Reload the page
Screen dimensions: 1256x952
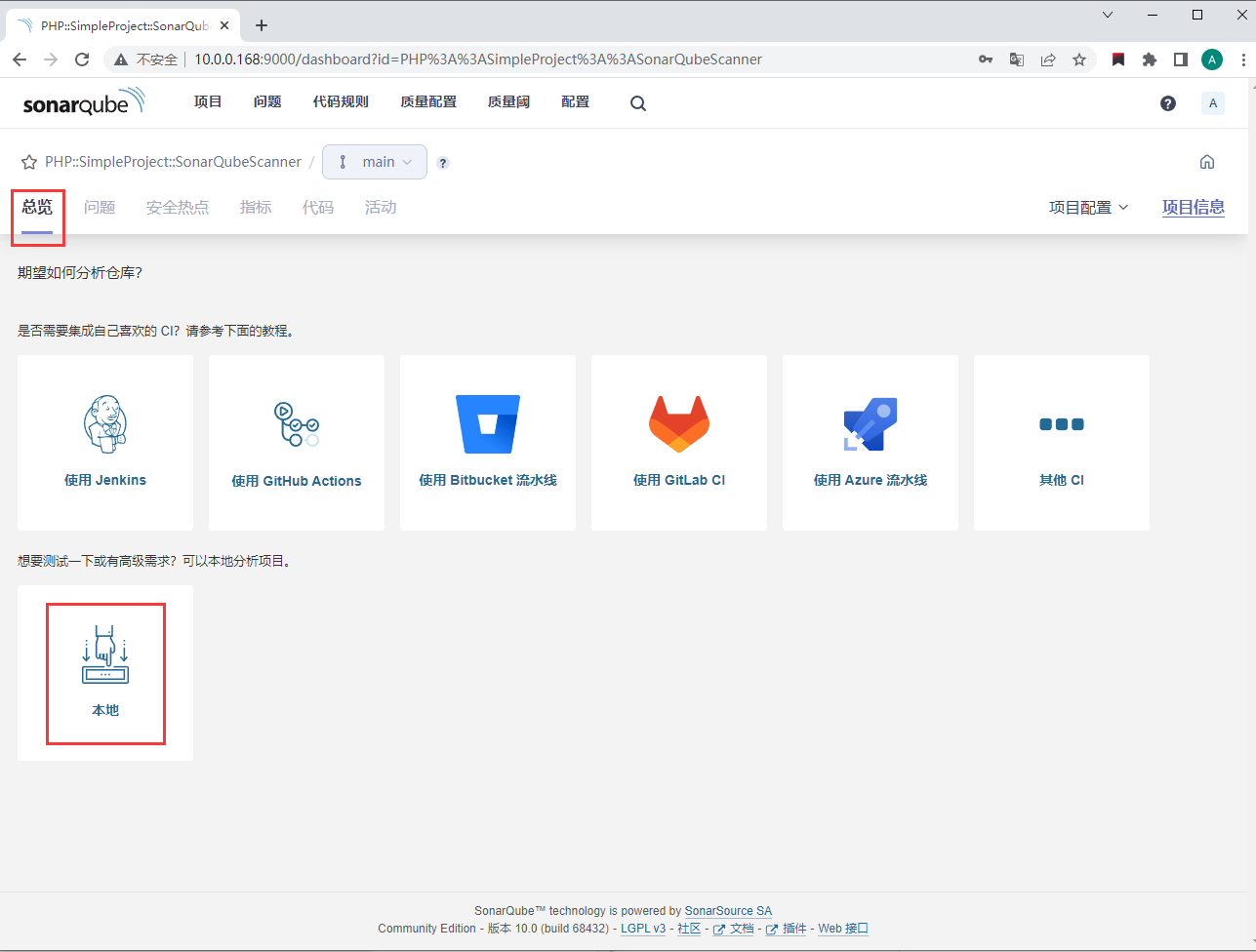click(82, 59)
